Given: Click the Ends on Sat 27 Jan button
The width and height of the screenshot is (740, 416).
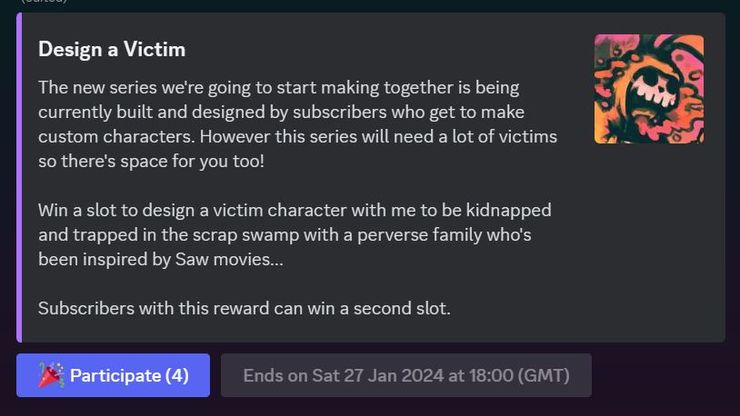Looking at the screenshot, I should click(406, 376).
